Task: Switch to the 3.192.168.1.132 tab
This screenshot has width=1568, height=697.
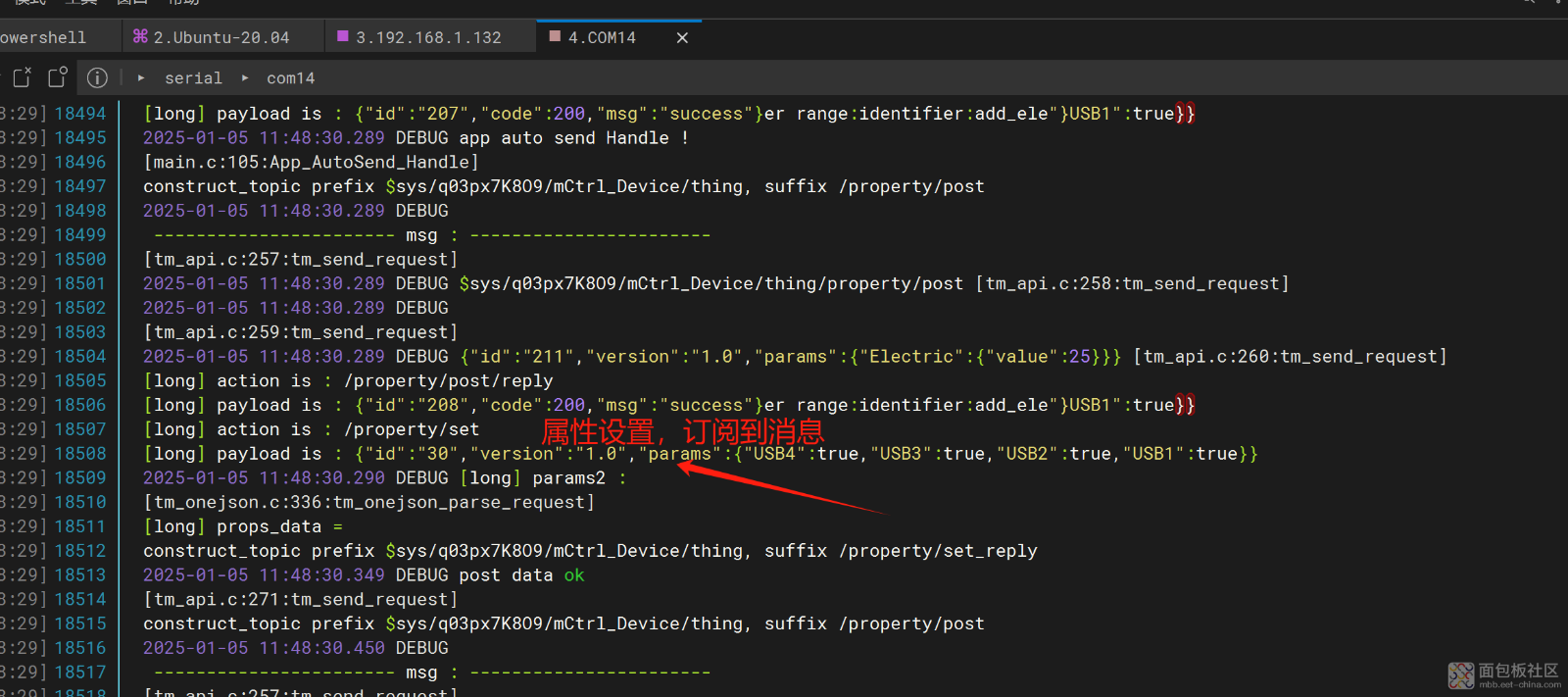Action: pyautogui.click(x=428, y=37)
